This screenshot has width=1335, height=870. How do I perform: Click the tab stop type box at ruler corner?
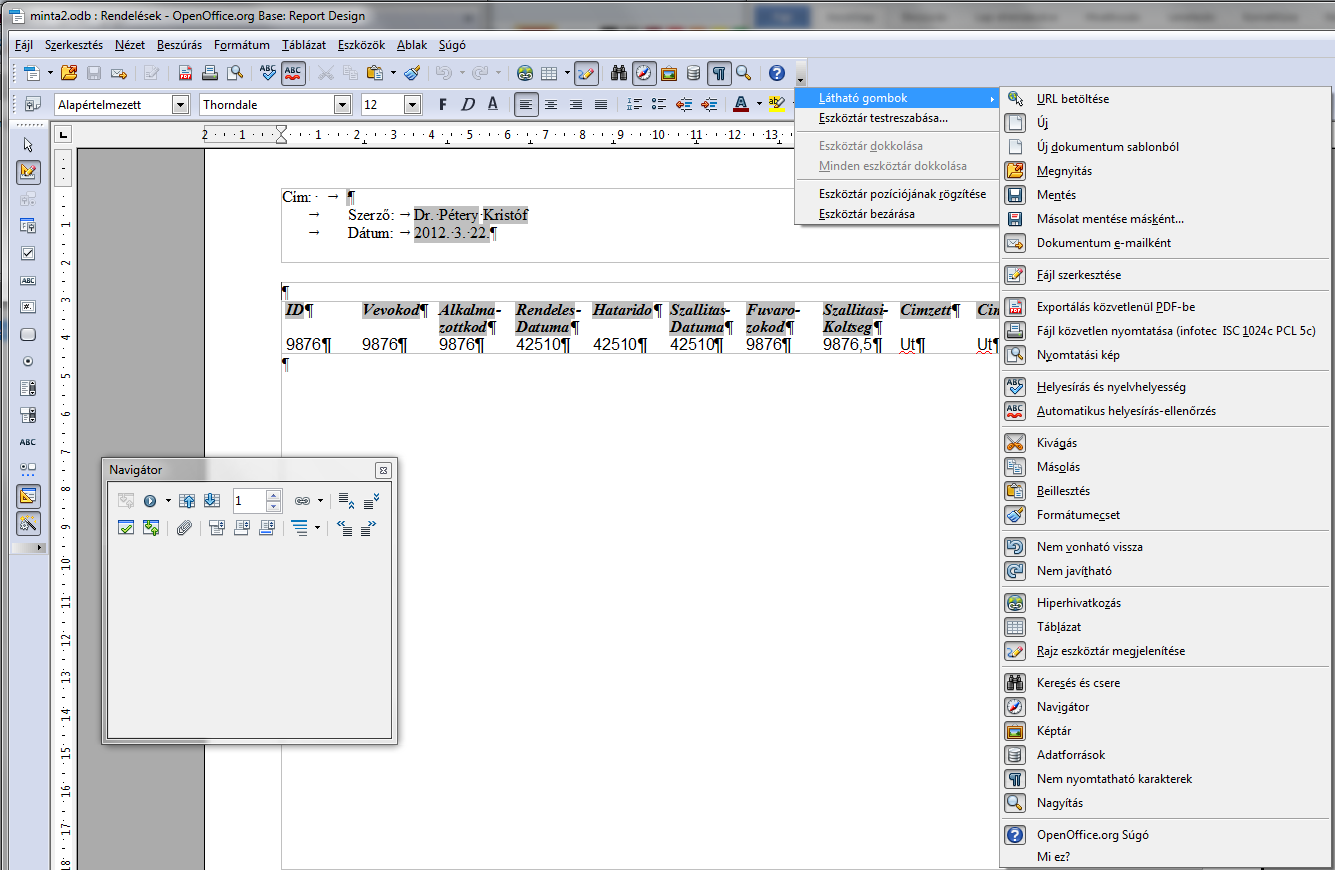point(62,134)
